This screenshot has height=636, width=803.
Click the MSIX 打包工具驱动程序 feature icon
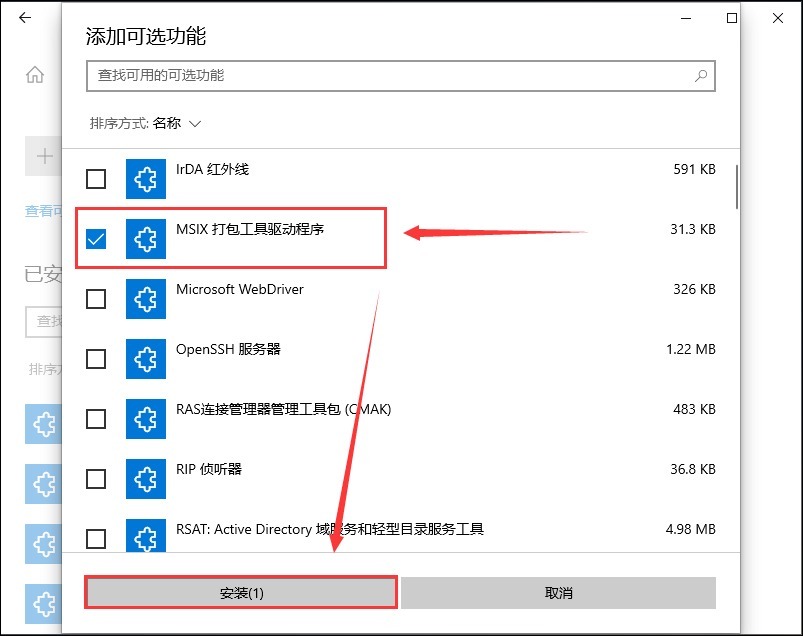pos(146,239)
